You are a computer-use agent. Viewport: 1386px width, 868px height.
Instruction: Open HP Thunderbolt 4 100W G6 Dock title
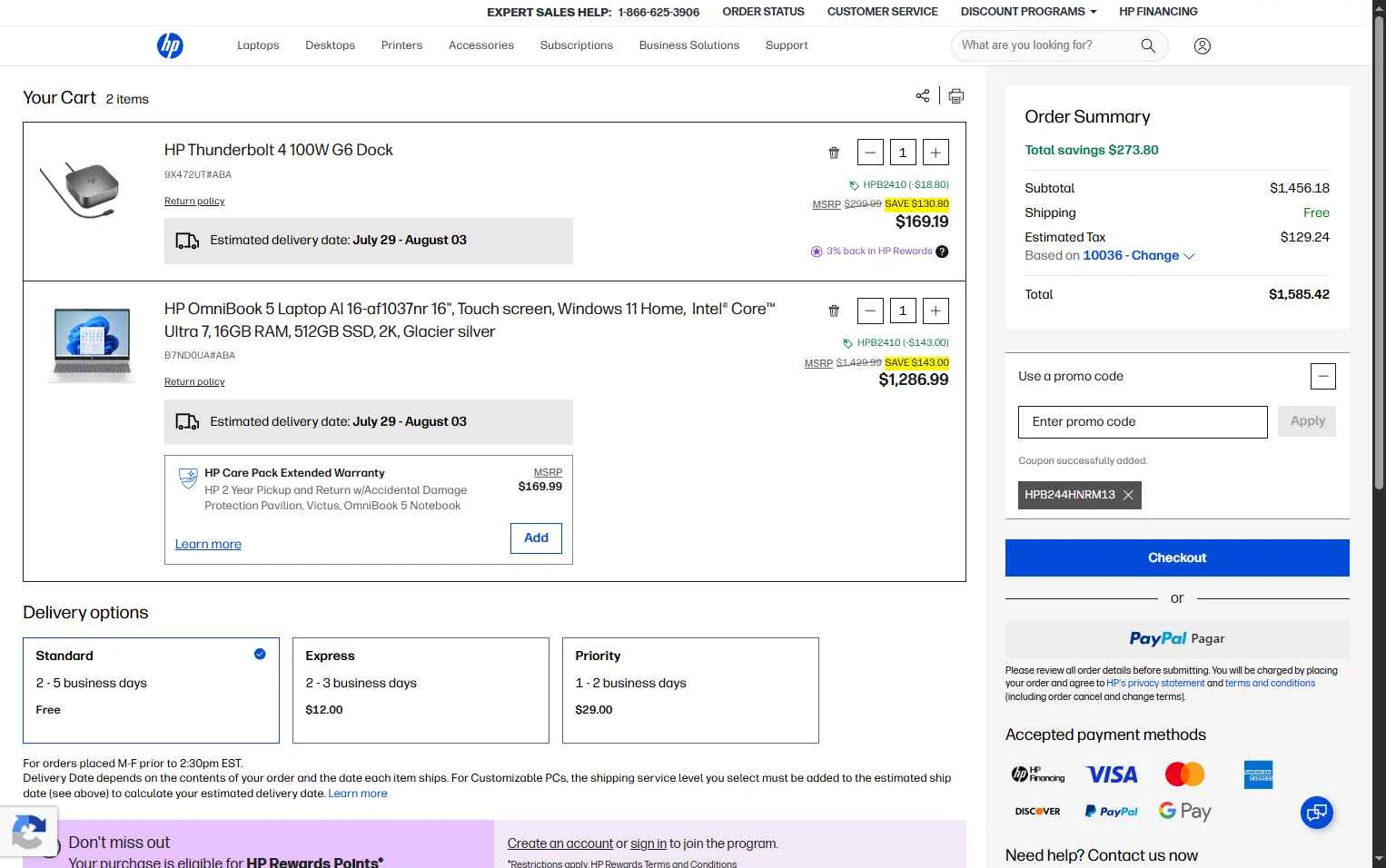(x=279, y=151)
